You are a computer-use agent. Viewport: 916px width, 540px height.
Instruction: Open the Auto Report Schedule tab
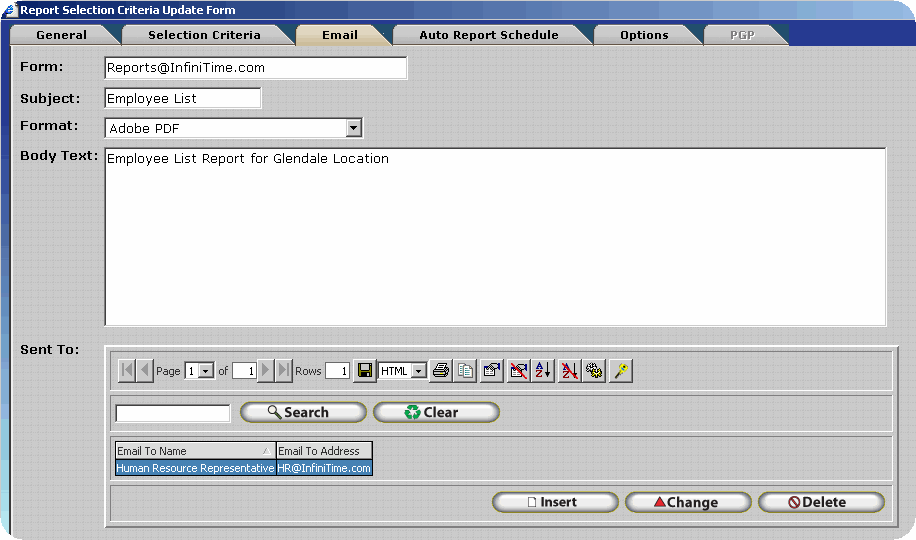[x=488, y=35]
